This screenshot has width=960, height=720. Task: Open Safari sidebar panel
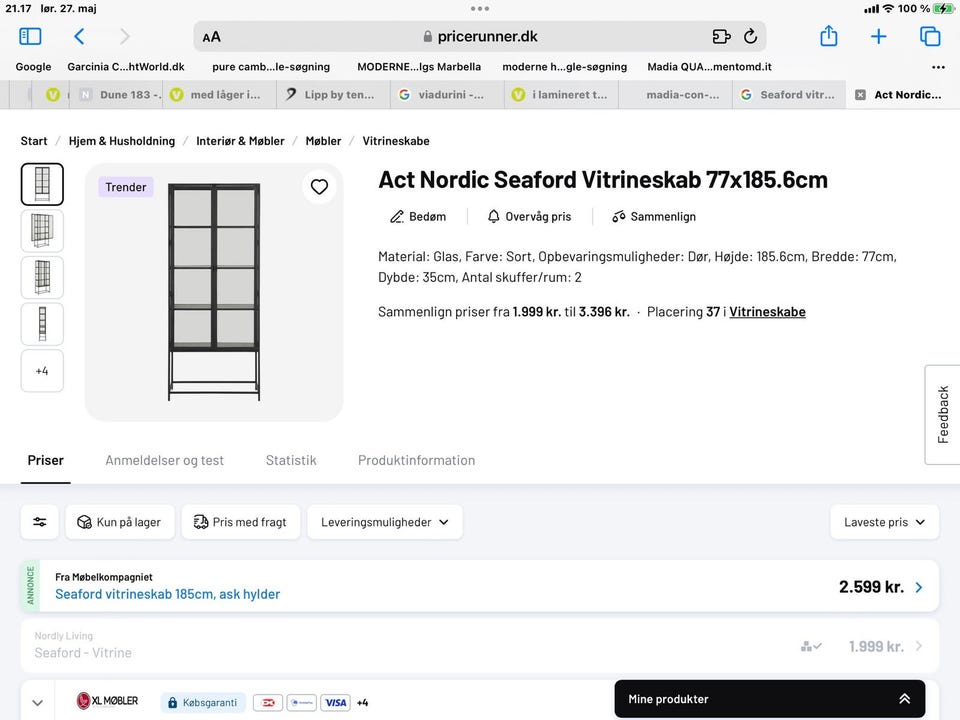coord(30,37)
